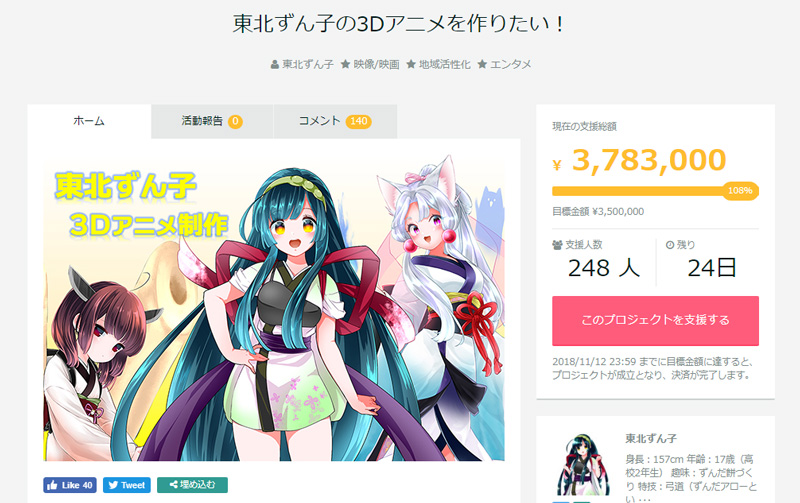Screen dimensions: 800x503
Task: Click the Facebook Like thumbs-up icon
Action: tap(52, 485)
